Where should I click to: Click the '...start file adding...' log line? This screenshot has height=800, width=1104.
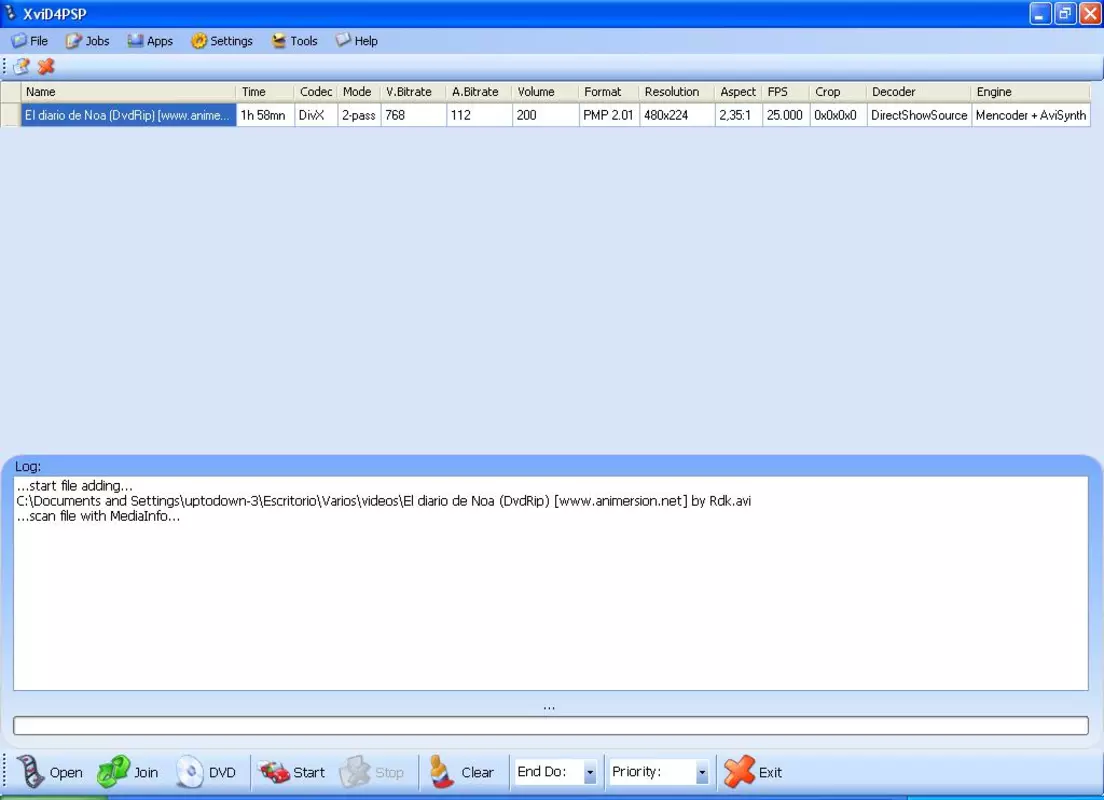74,486
